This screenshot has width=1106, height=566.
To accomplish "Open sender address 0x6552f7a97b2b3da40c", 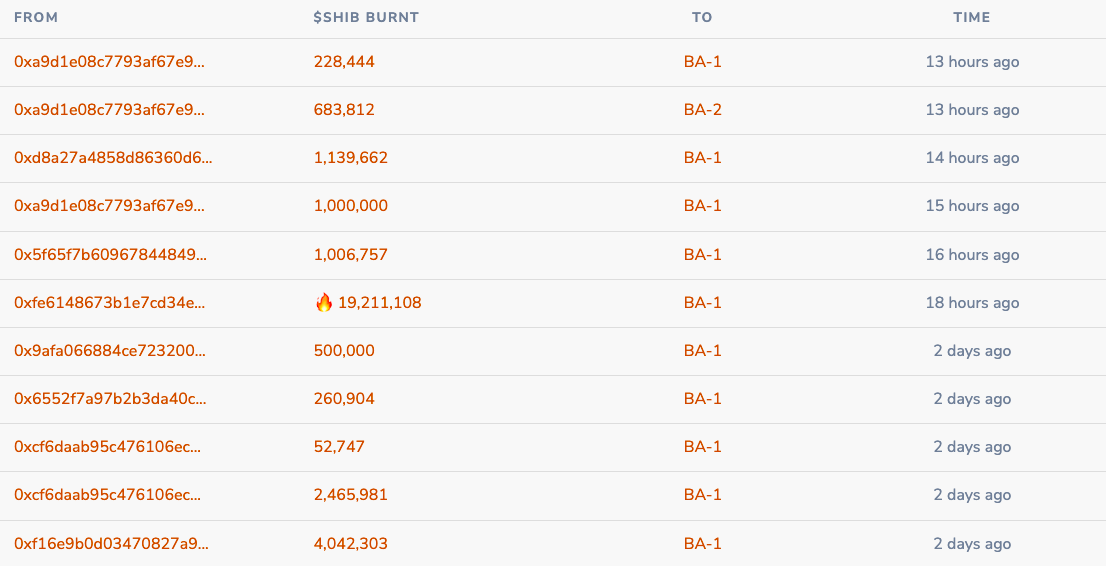I will [111, 399].
